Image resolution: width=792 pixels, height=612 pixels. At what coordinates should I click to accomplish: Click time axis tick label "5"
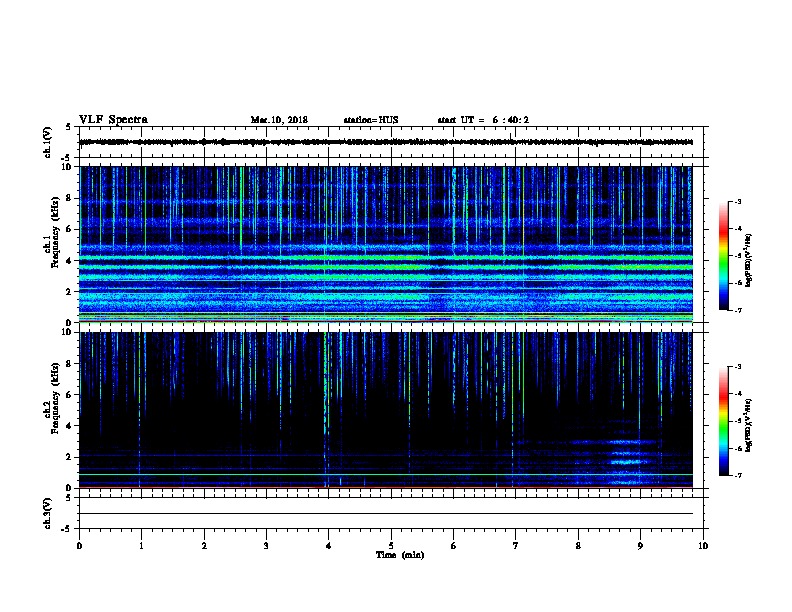[391, 546]
